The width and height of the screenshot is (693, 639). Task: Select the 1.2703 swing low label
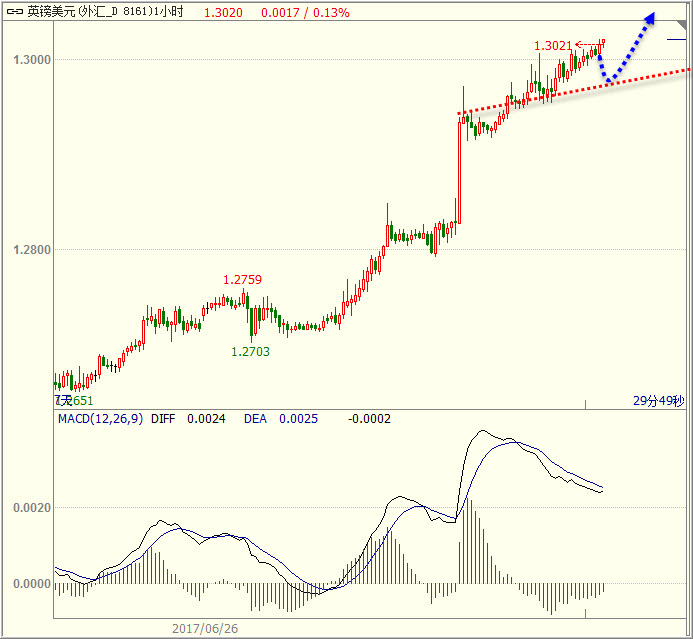250,351
